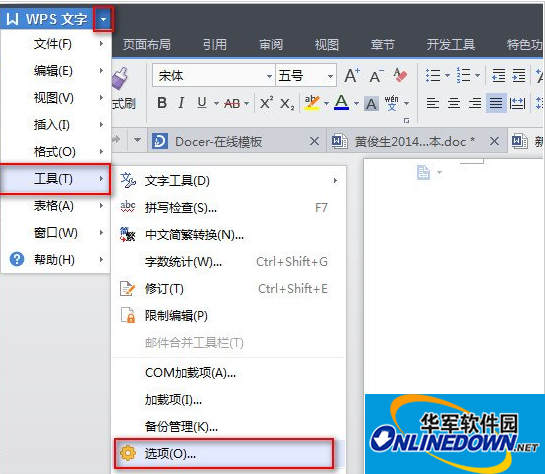Viewport: 545px width, 474px height.
Task: Click the clear formatting eraser icon
Action: tap(400, 75)
